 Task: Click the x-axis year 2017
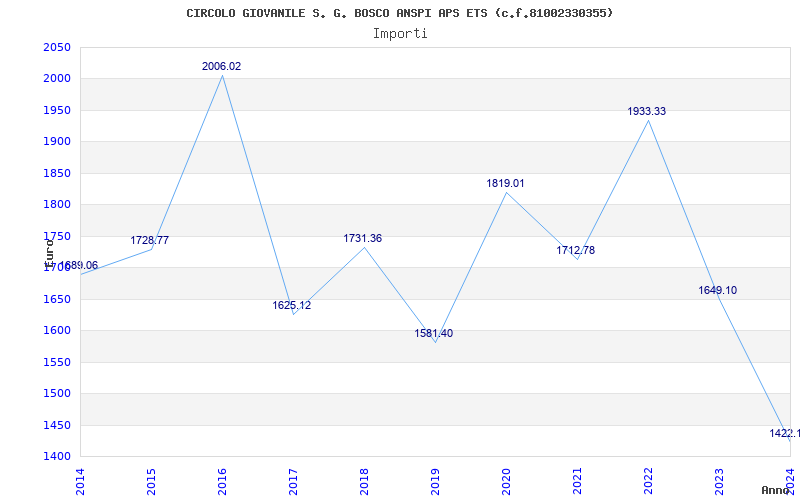[x=293, y=482]
